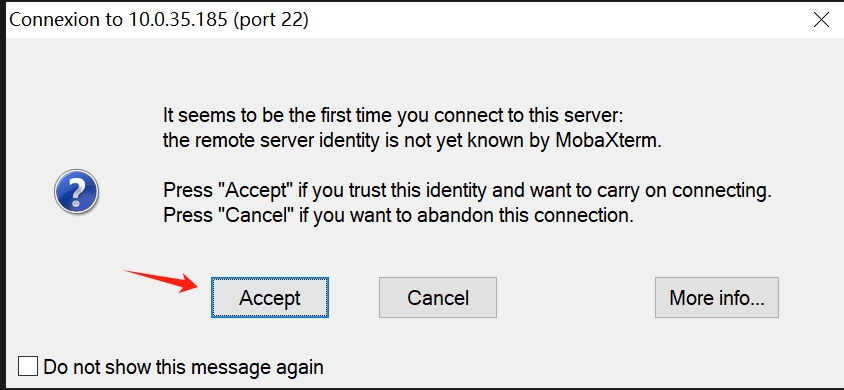The width and height of the screenshot is (844, 390).
Task: Click the blue question mark icon
Action: (x=76, y=191)
